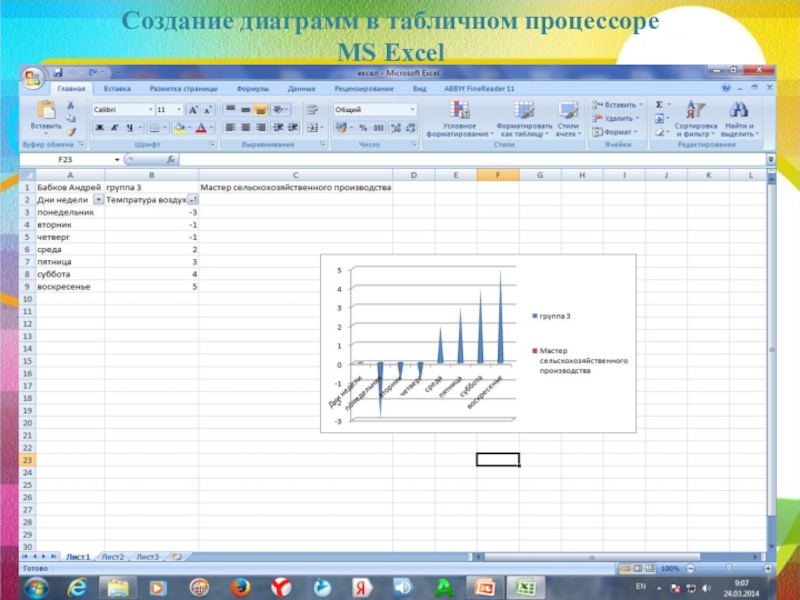Toggle Italic (К) formatting
Viewport: 800px width, 600px height.
[115, 128]
